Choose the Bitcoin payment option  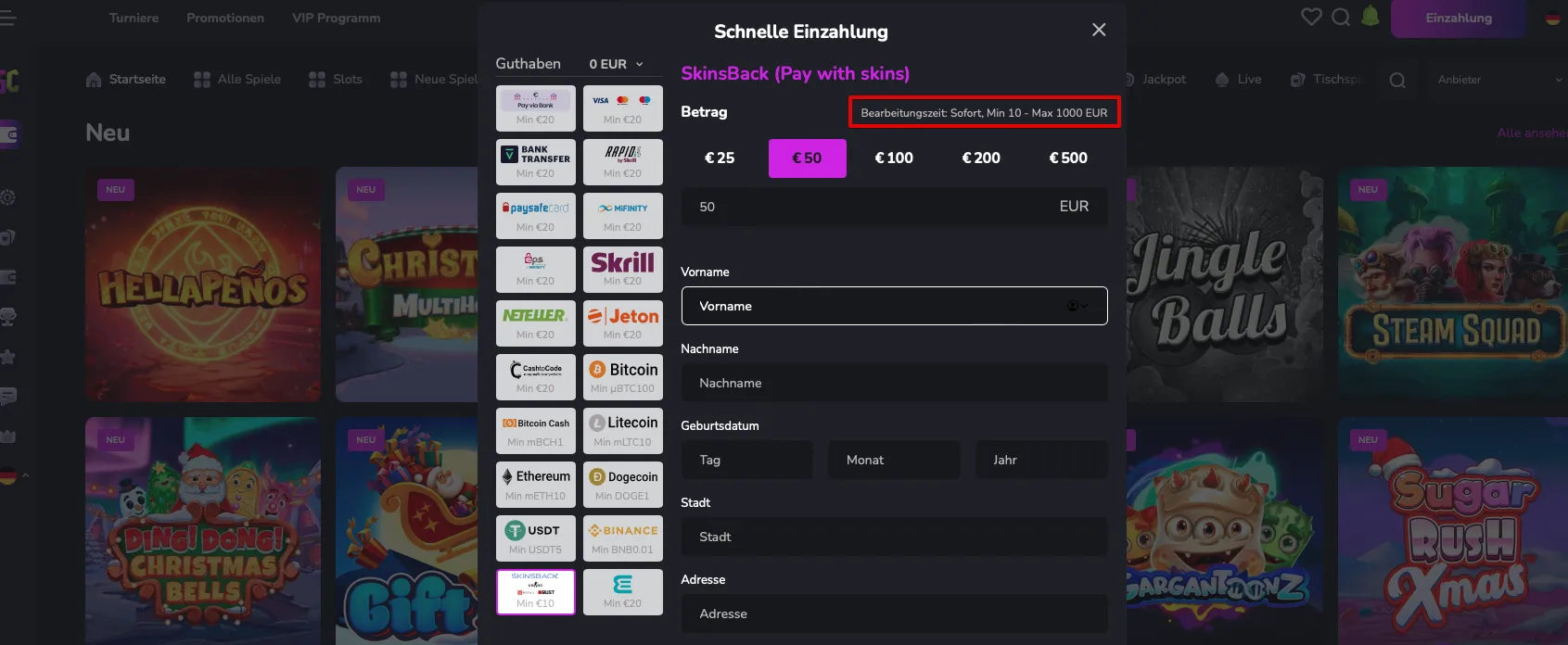click(x=622, y=376)
